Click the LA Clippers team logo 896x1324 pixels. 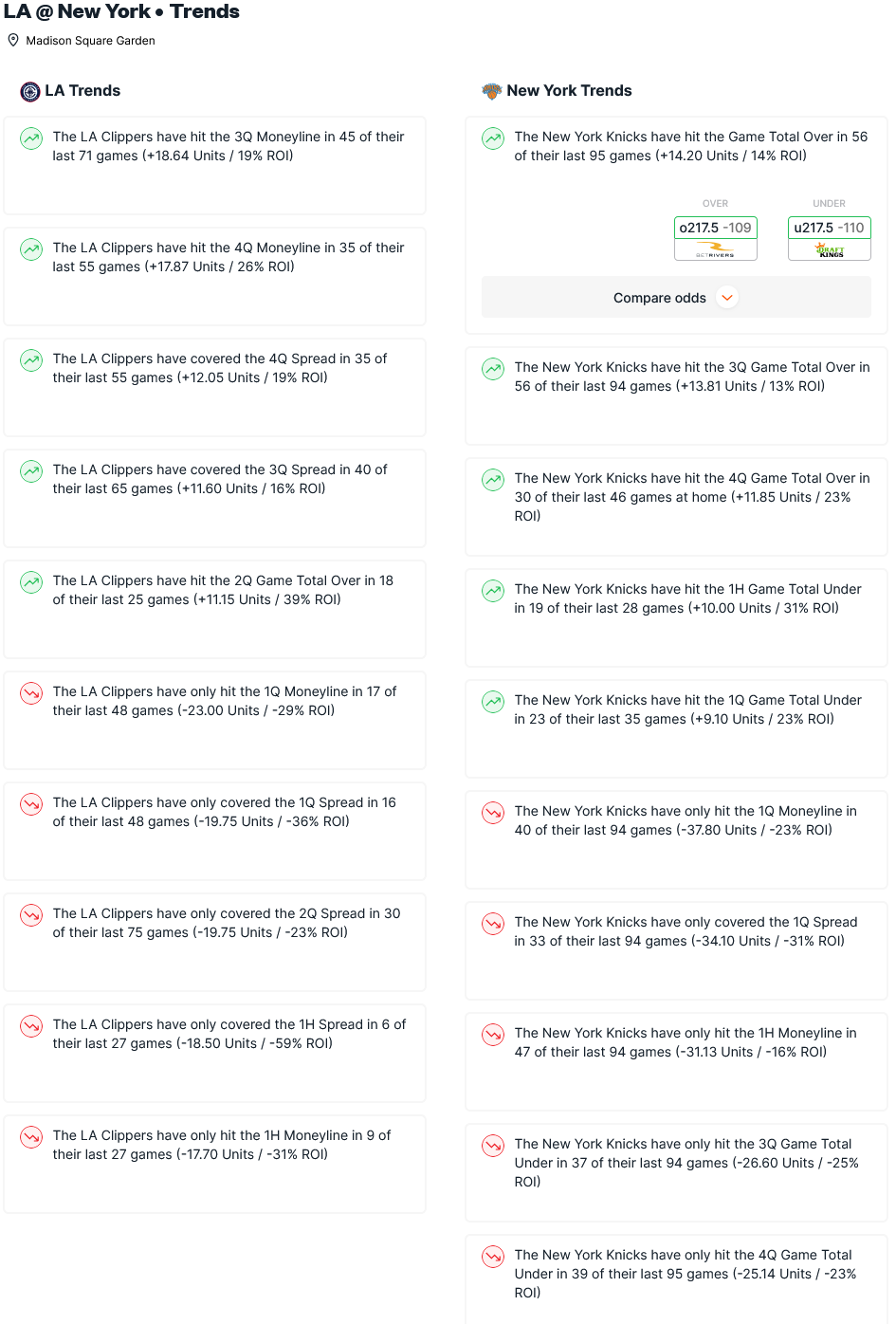30,91
